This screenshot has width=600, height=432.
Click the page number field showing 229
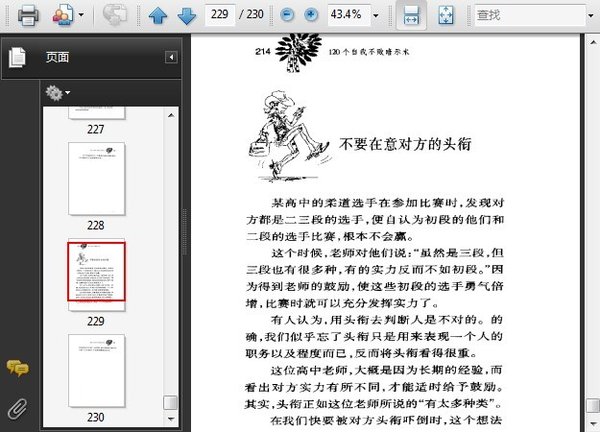pyautogui.click(x=220, y=15)
